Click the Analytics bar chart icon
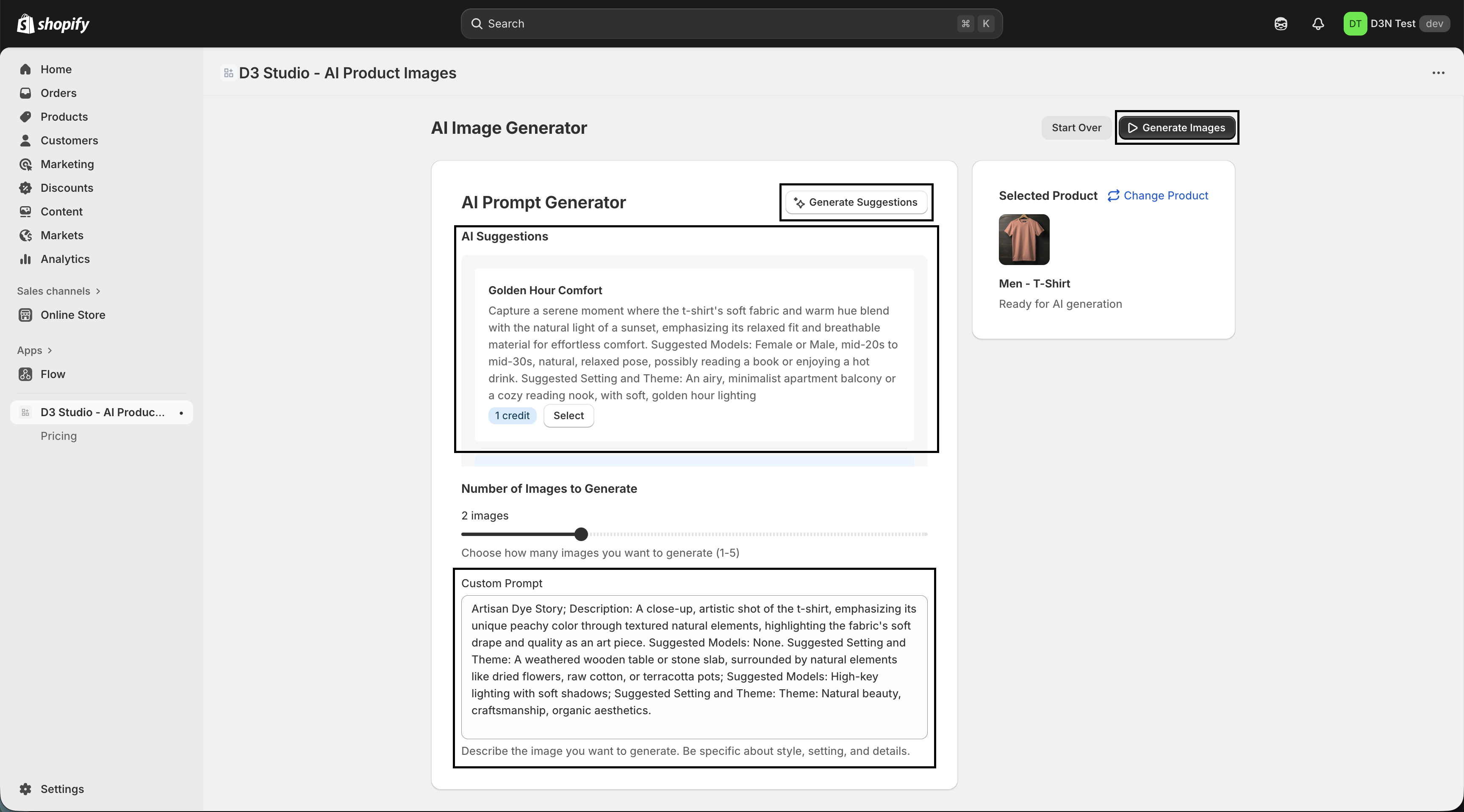The width and height of the screenshot is (1464, 812). (25, 259)
